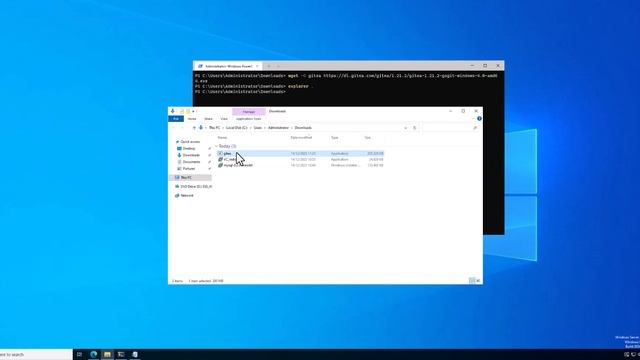Image resolution: width=640 pixels, height=360 pixels.
Task: Select the gitea application file
Action: coord(300,153)
